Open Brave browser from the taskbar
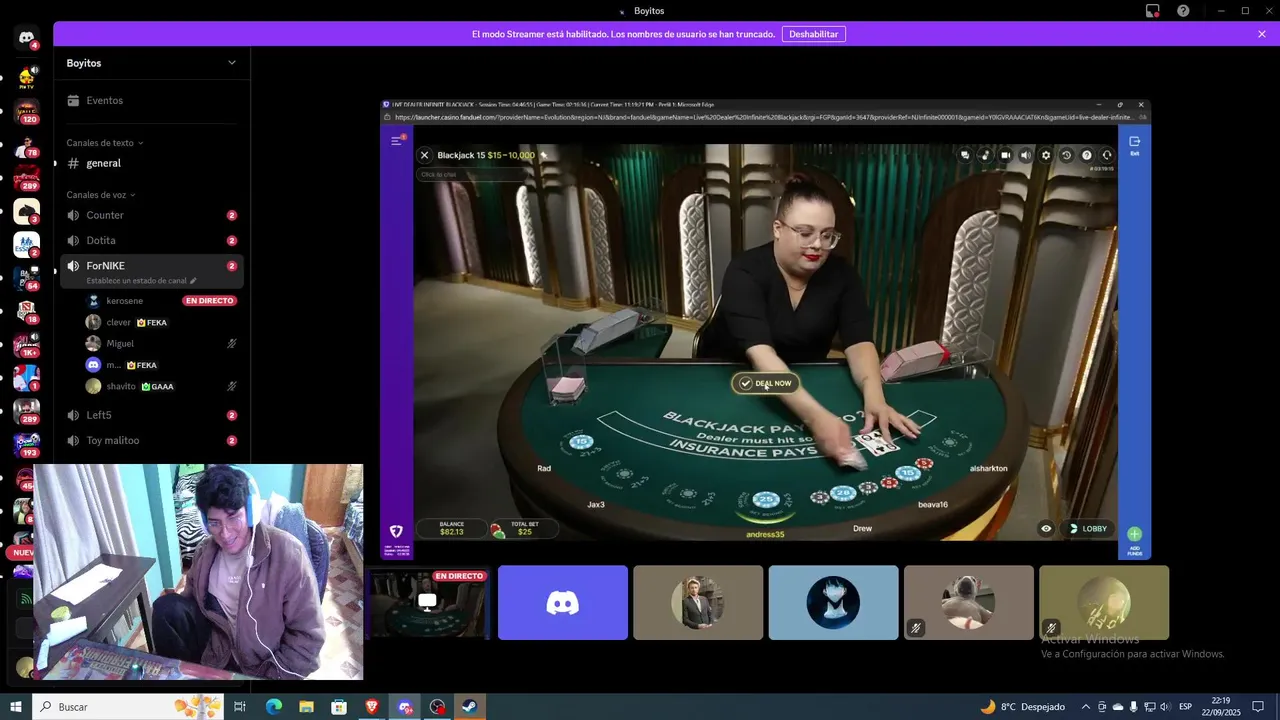The image size is (1280, 720). coord(372,707)
